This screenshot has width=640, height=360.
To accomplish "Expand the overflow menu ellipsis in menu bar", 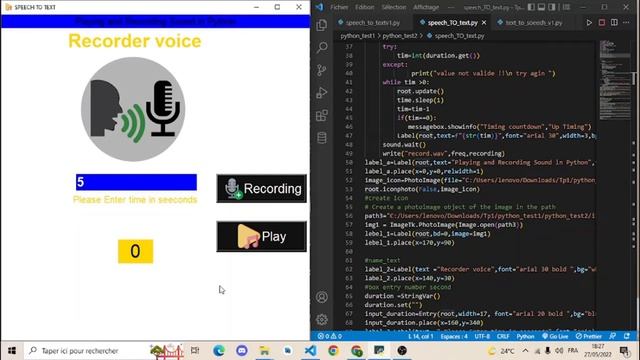I will pyautogui.click(x=451, y=7).
